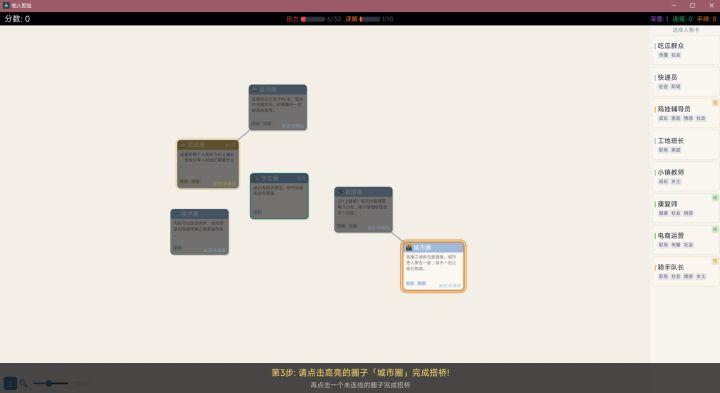720x393 pixels.
Task: Pick the 小镇教师 character card
Action: (x=686, y=176)
